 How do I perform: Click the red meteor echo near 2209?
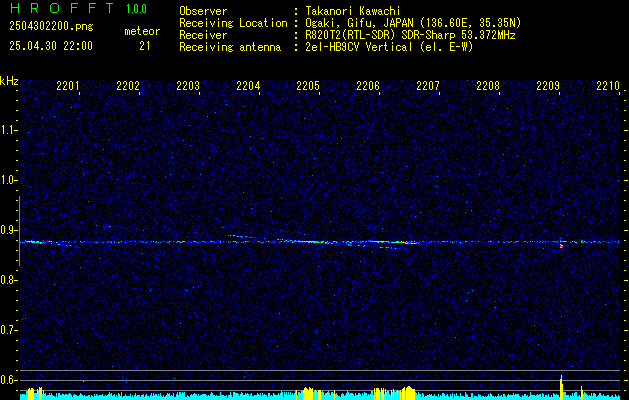[561, 246]
